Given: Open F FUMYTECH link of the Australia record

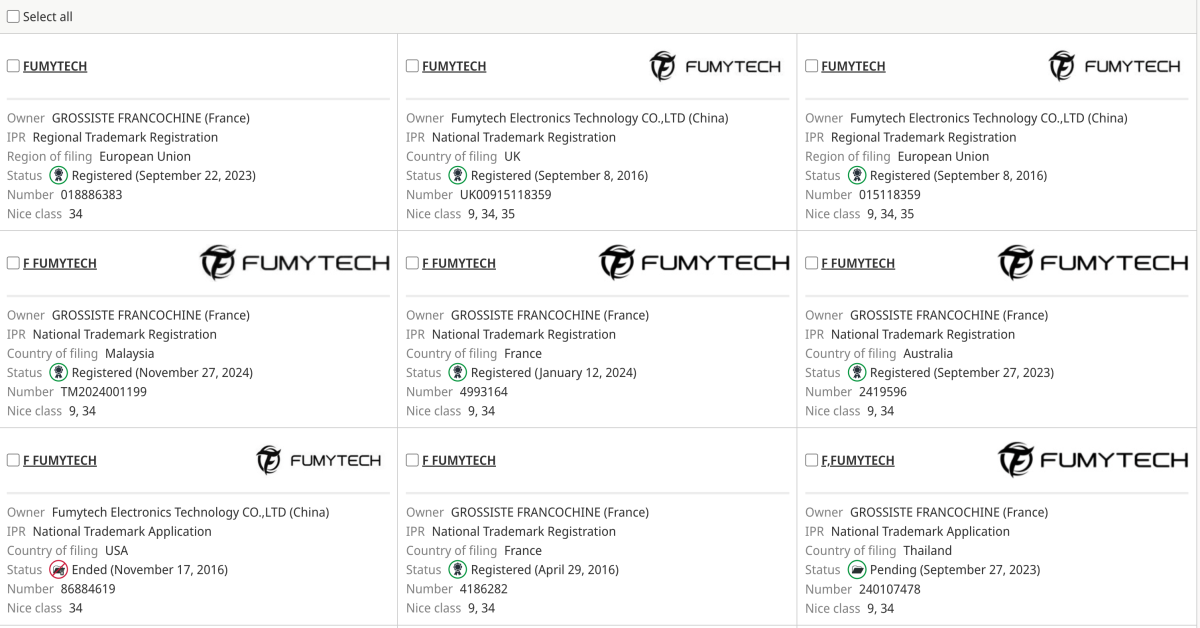Looking at the screenshot, I should (x=858, y=264).
